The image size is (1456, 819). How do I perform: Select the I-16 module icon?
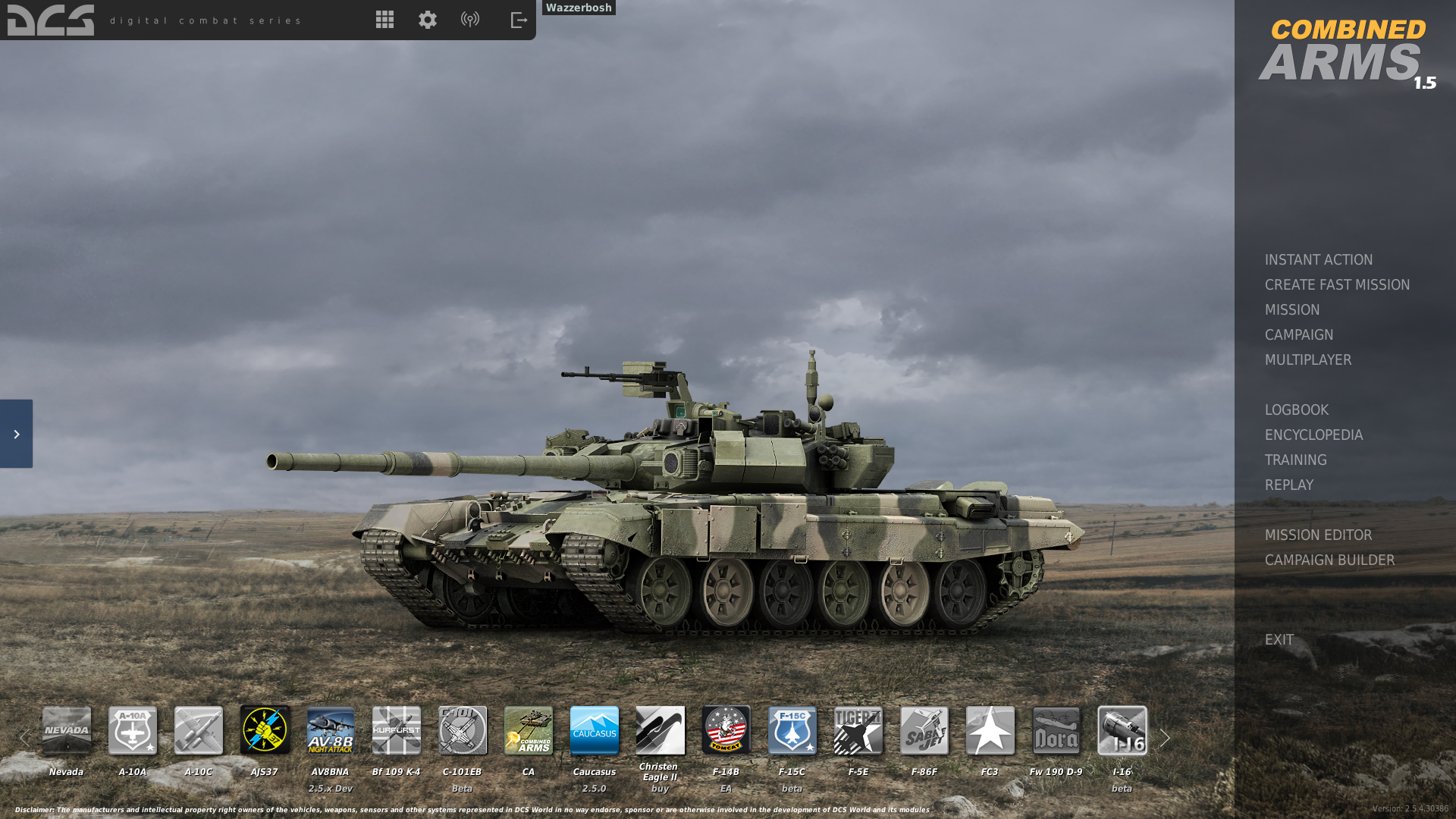coord(1122,730)
